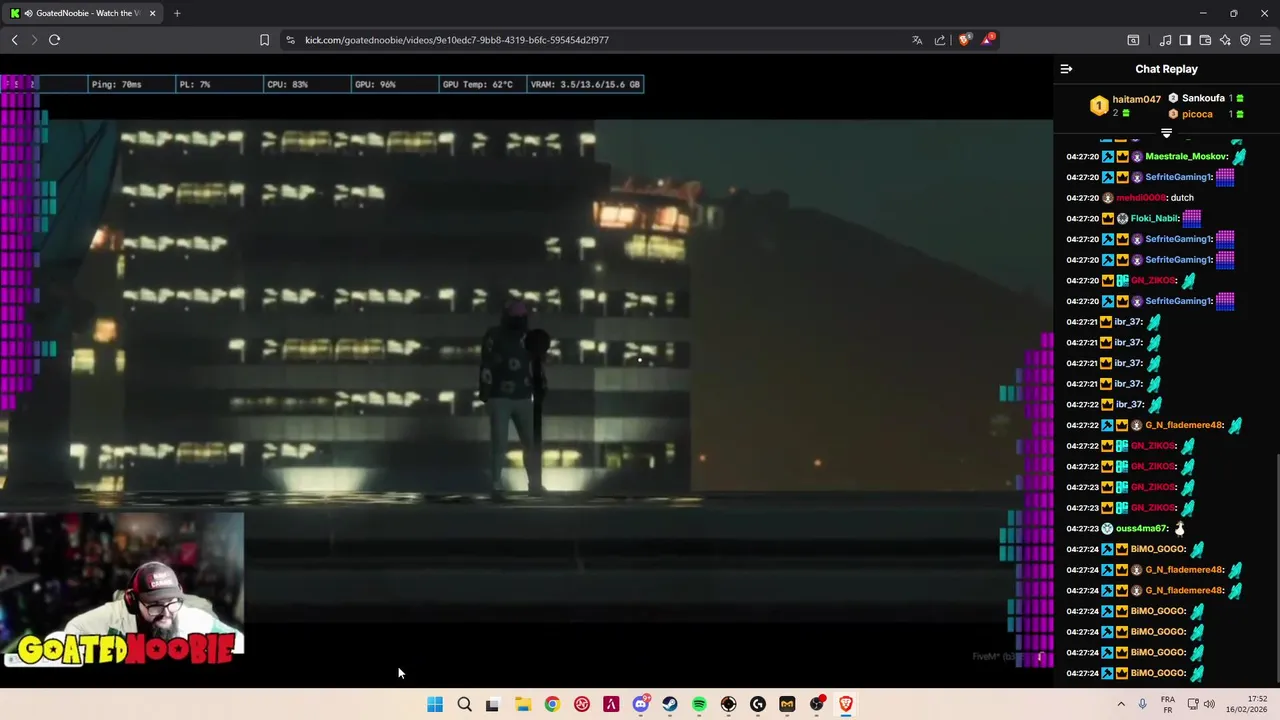Open Floki_Nabil chat username

(1155, 218)
